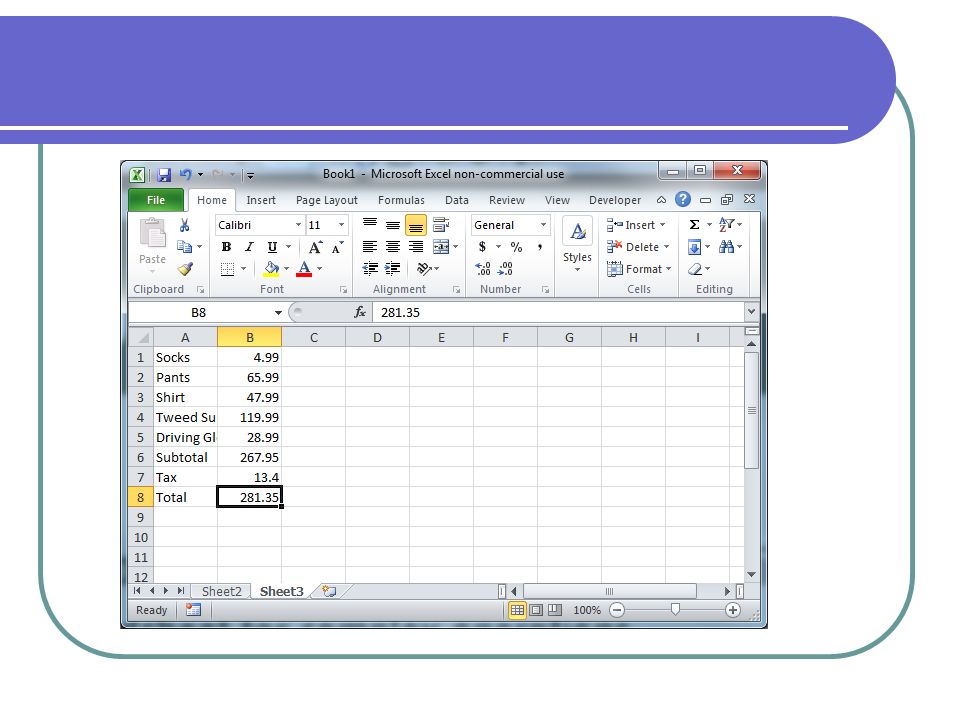Toggle Italic formatting
The width and height of the screenshot is (960, 720).
[x=249, y=247]
